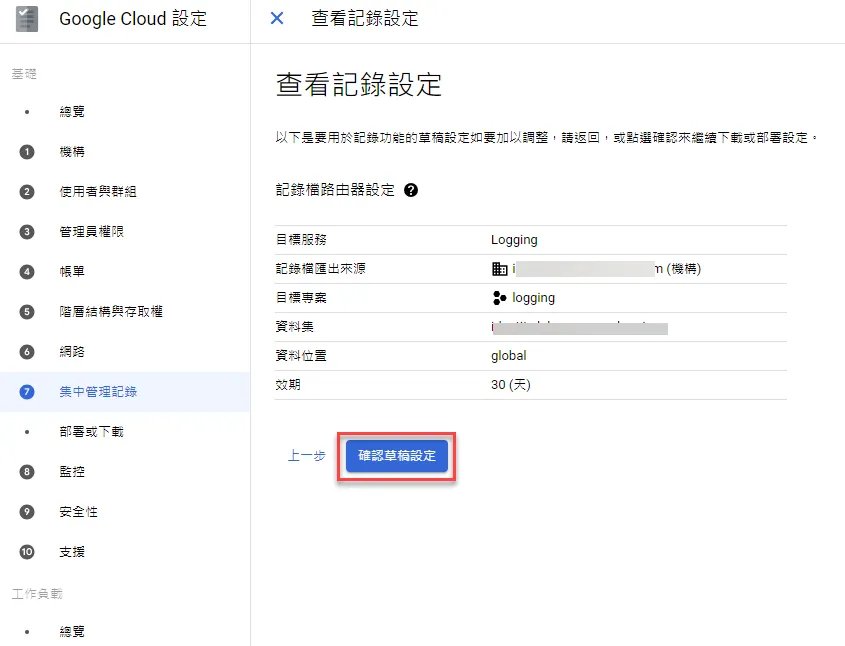The image size is (845, 646).
Task: Click step 8 number badge
Action: click(27, 472)
